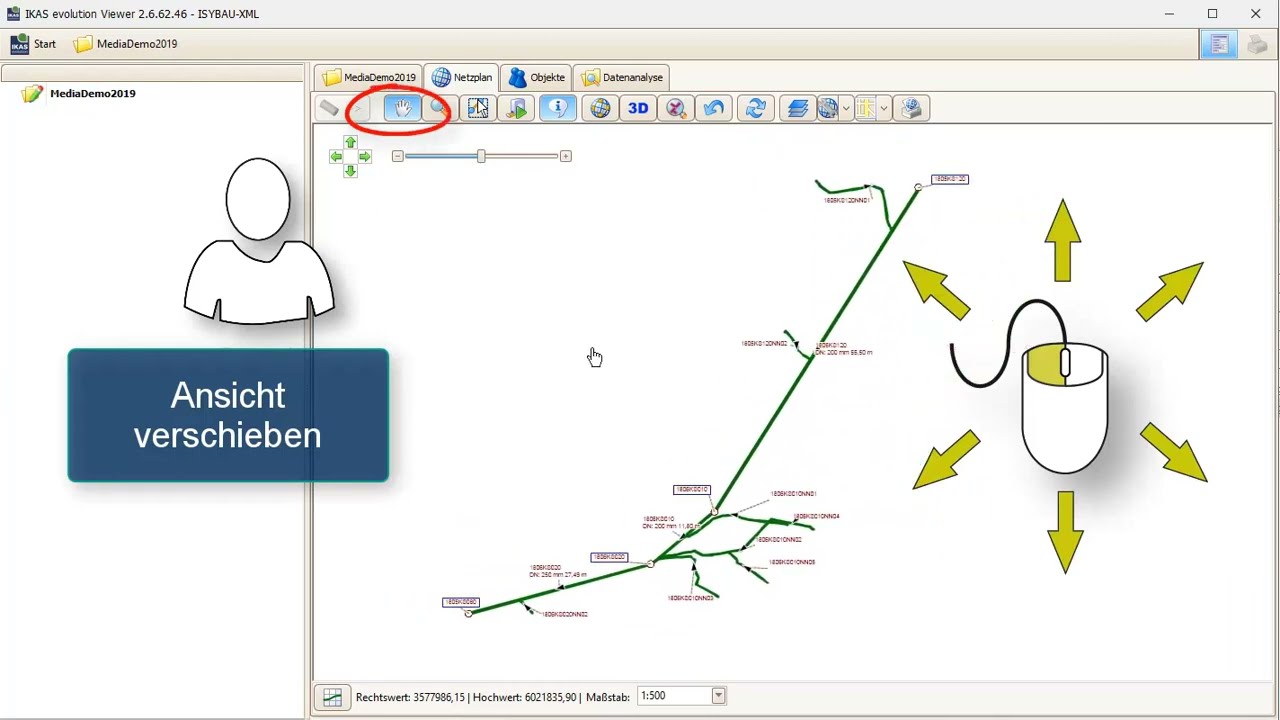Click zoom slider minus button

397,156
